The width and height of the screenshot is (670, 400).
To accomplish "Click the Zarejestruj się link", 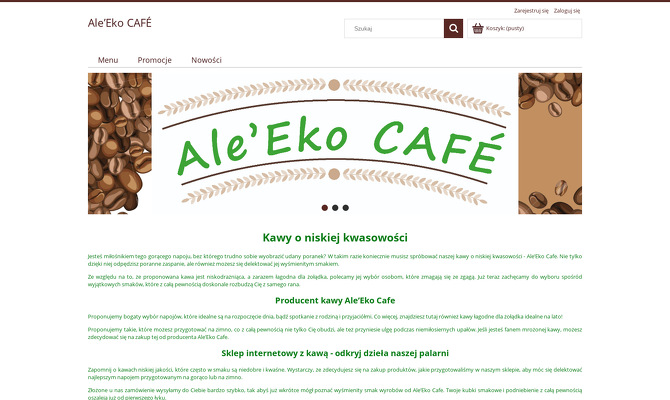I will [x=531, y=11].
